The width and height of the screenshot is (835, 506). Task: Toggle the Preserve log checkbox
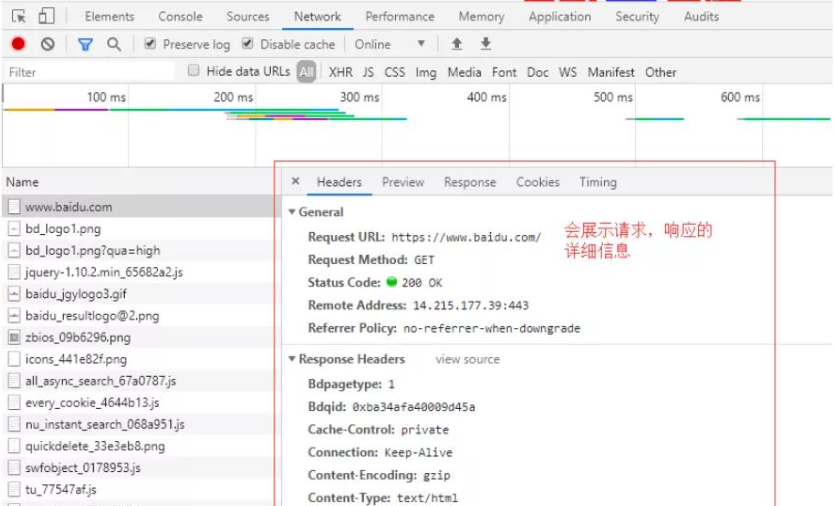150,44
